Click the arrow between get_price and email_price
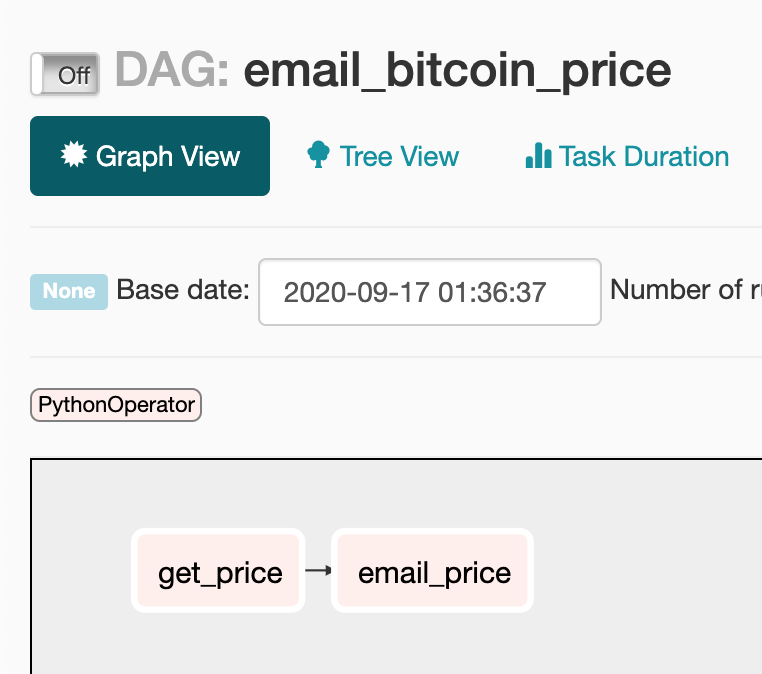This screenshot has height=674, width=762. coord(318,570)
